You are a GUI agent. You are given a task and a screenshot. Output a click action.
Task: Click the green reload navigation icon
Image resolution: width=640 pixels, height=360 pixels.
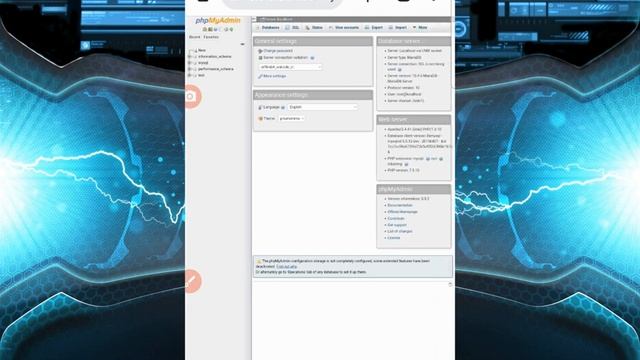point(231,29)
